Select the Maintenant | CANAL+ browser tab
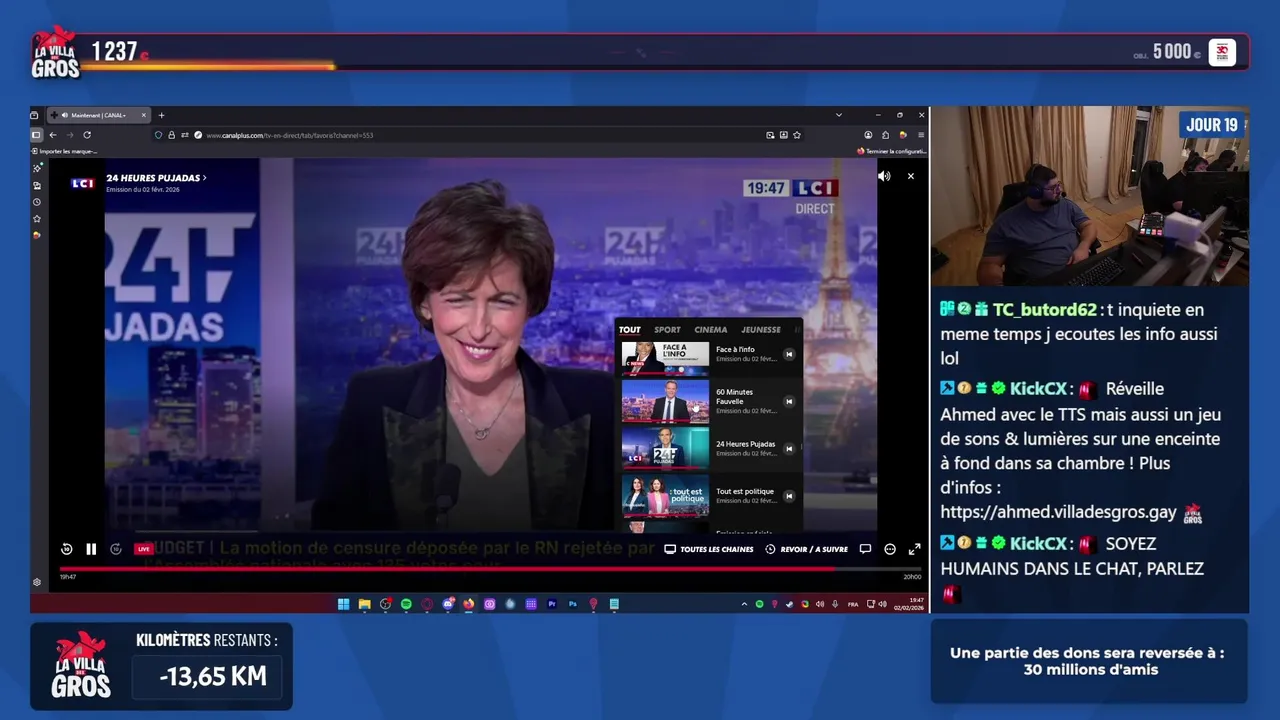This screenshot has width=1280, height=720. 98,115
